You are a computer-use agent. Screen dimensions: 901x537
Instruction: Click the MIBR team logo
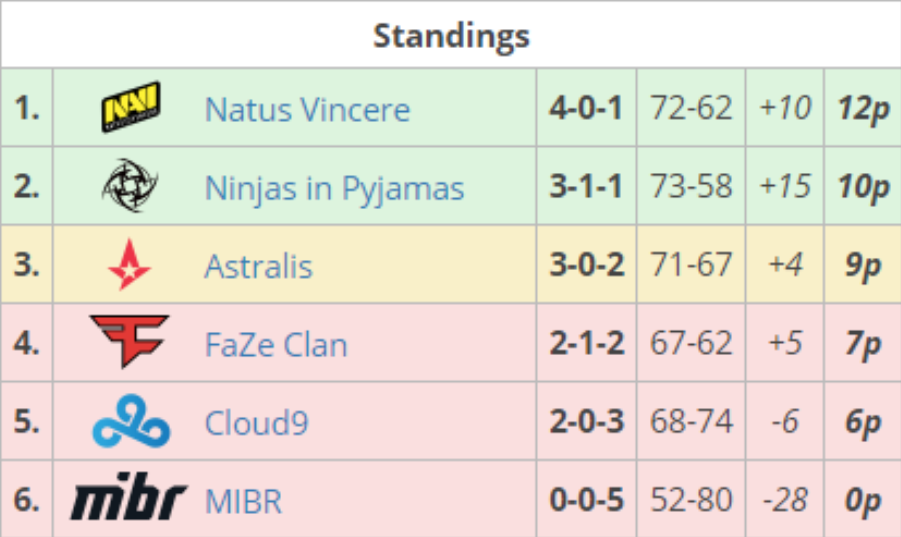[x=129, y=497]
